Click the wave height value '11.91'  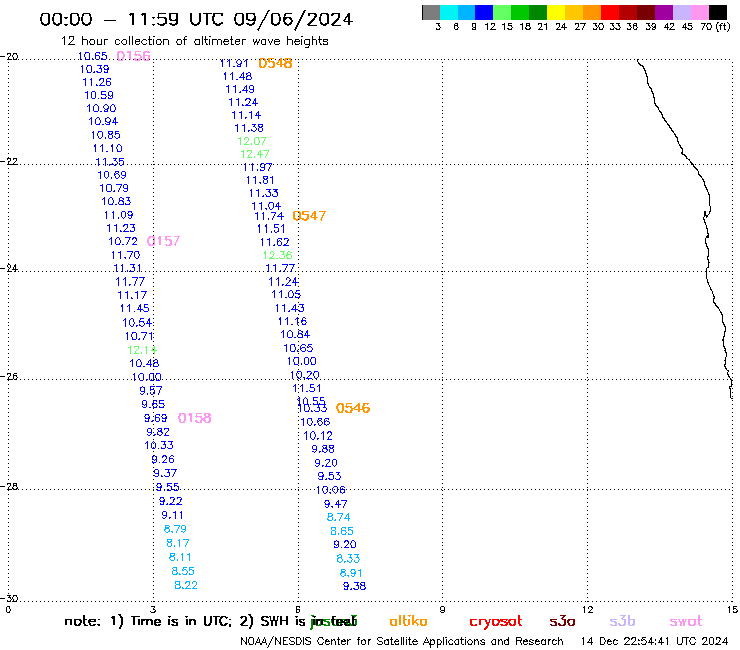234,63
